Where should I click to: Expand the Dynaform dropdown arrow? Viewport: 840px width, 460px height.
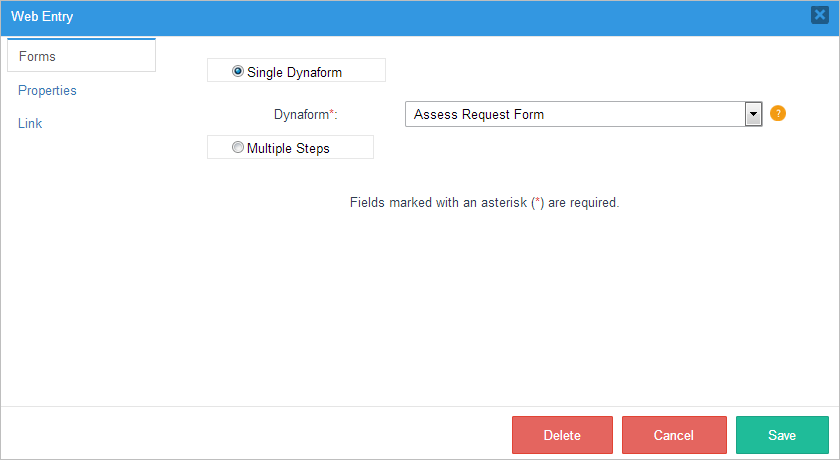(x=754, y=114)
